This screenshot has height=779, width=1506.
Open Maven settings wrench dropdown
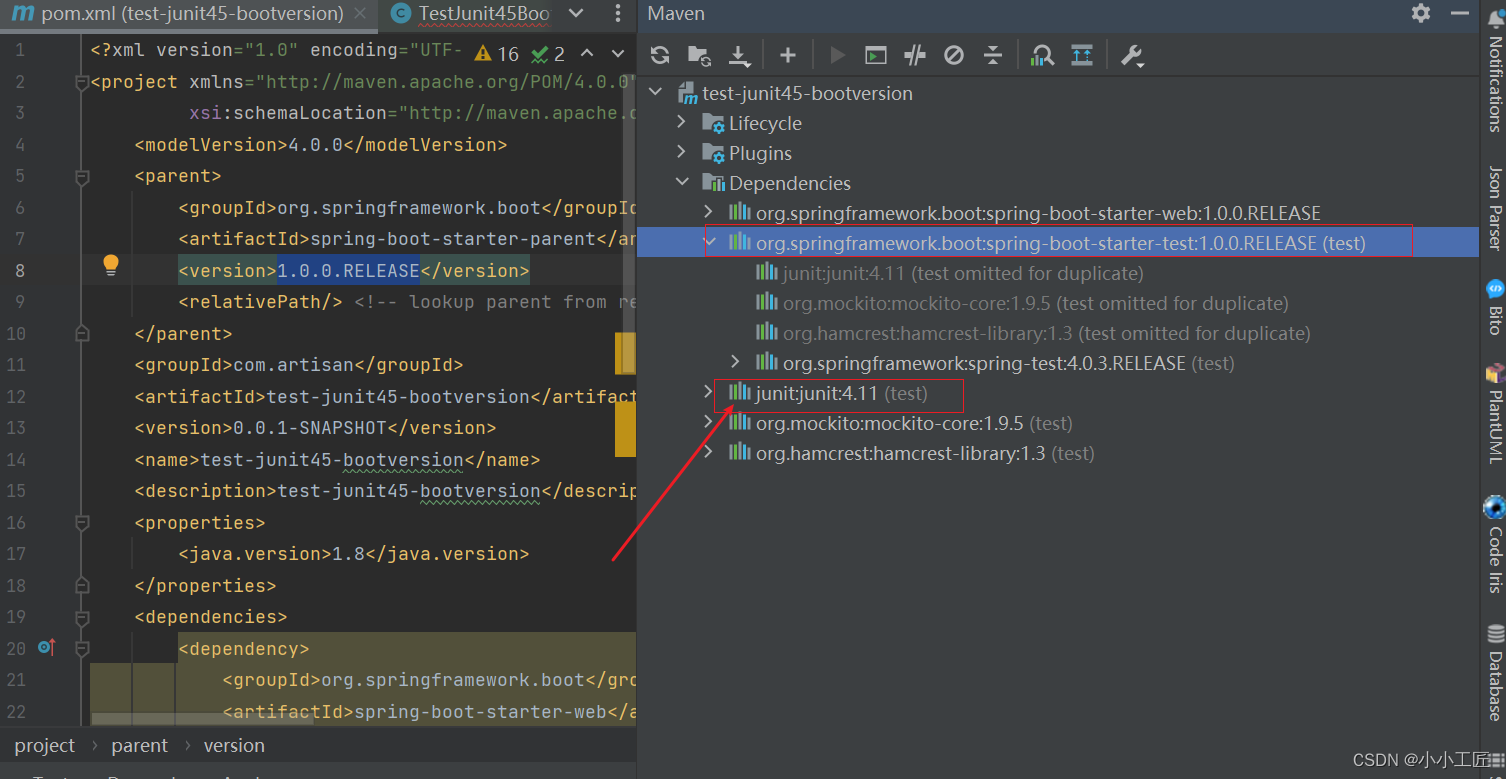1132,56
